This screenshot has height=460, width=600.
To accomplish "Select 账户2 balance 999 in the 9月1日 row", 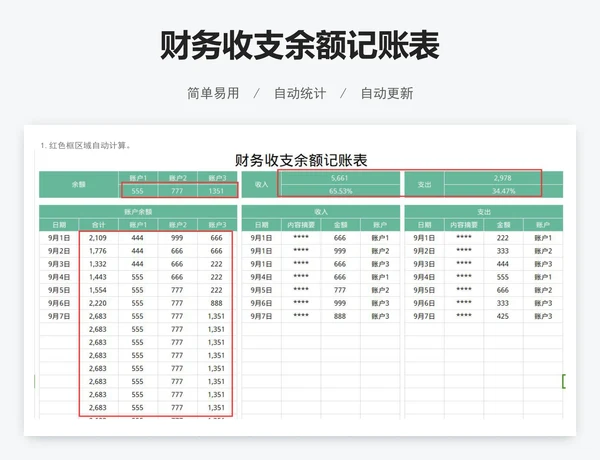I will [x=177, y=238].
